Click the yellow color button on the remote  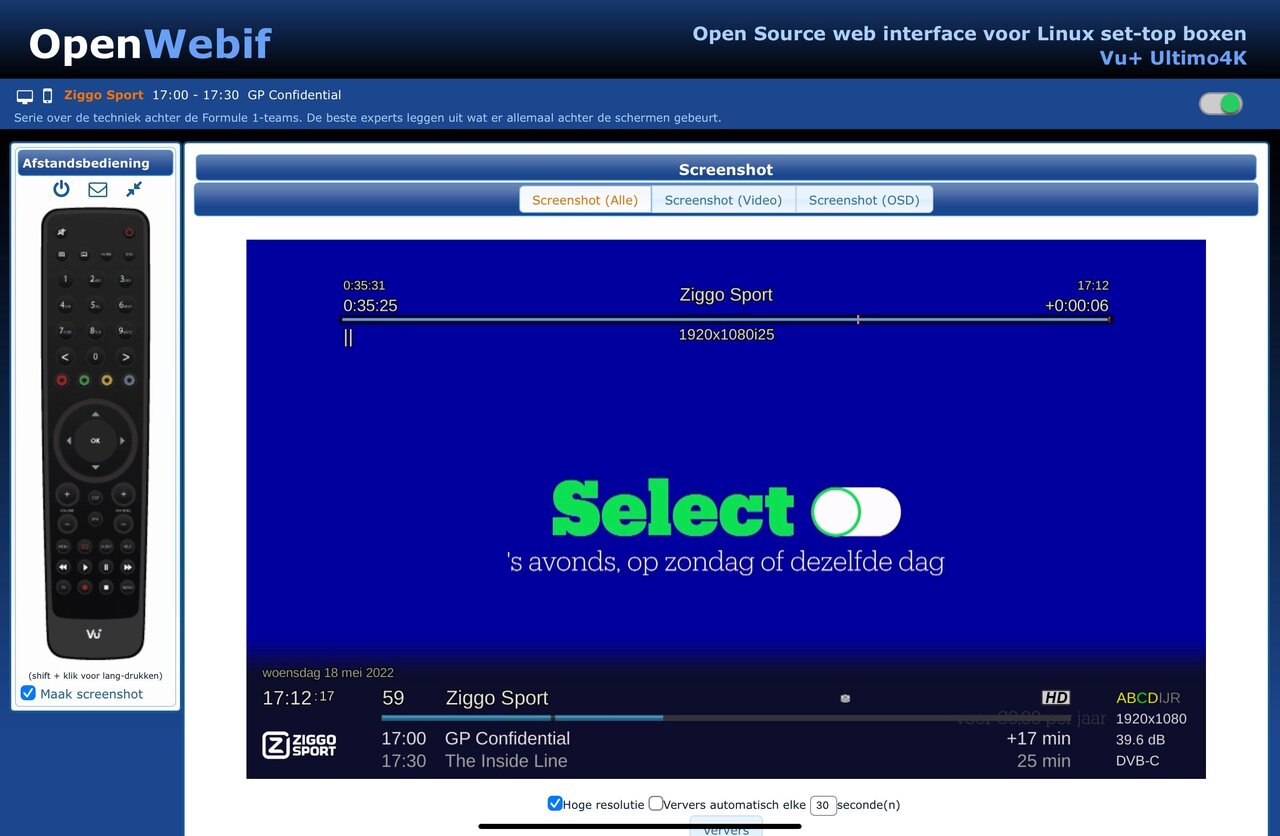coord(107,381)
